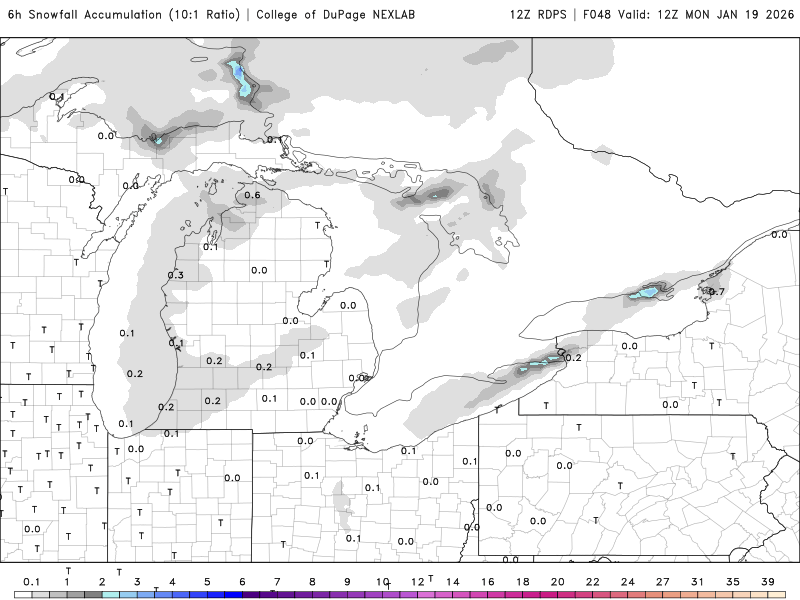Click the blue snow band east of Lake Superior

(x=239, y=79)
